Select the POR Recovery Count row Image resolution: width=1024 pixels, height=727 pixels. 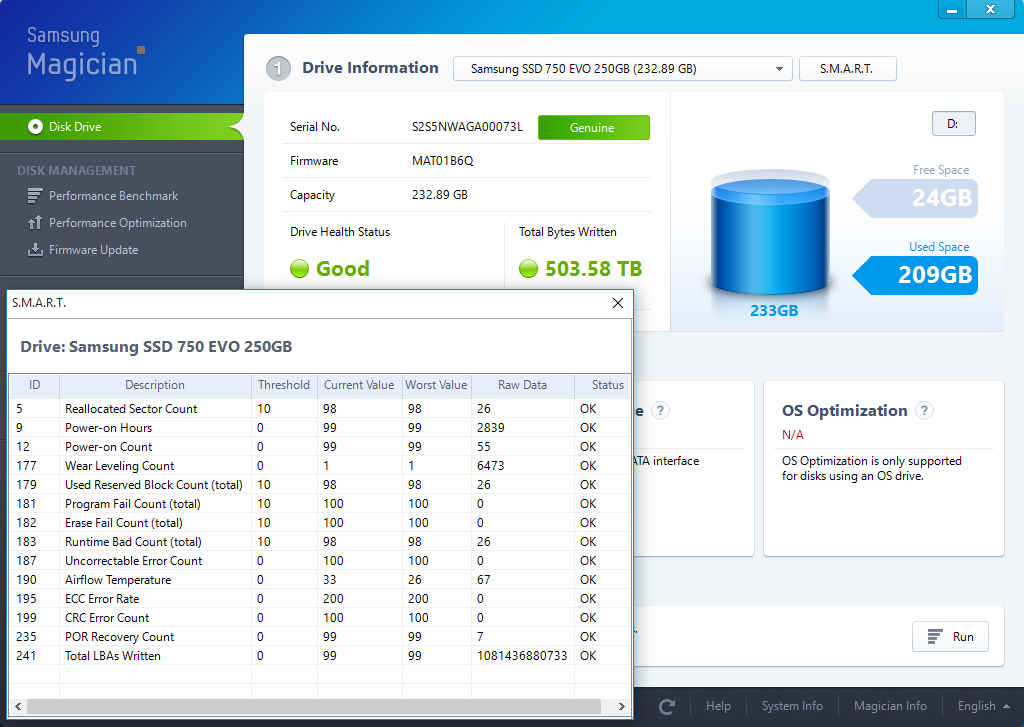coord(320,636)
